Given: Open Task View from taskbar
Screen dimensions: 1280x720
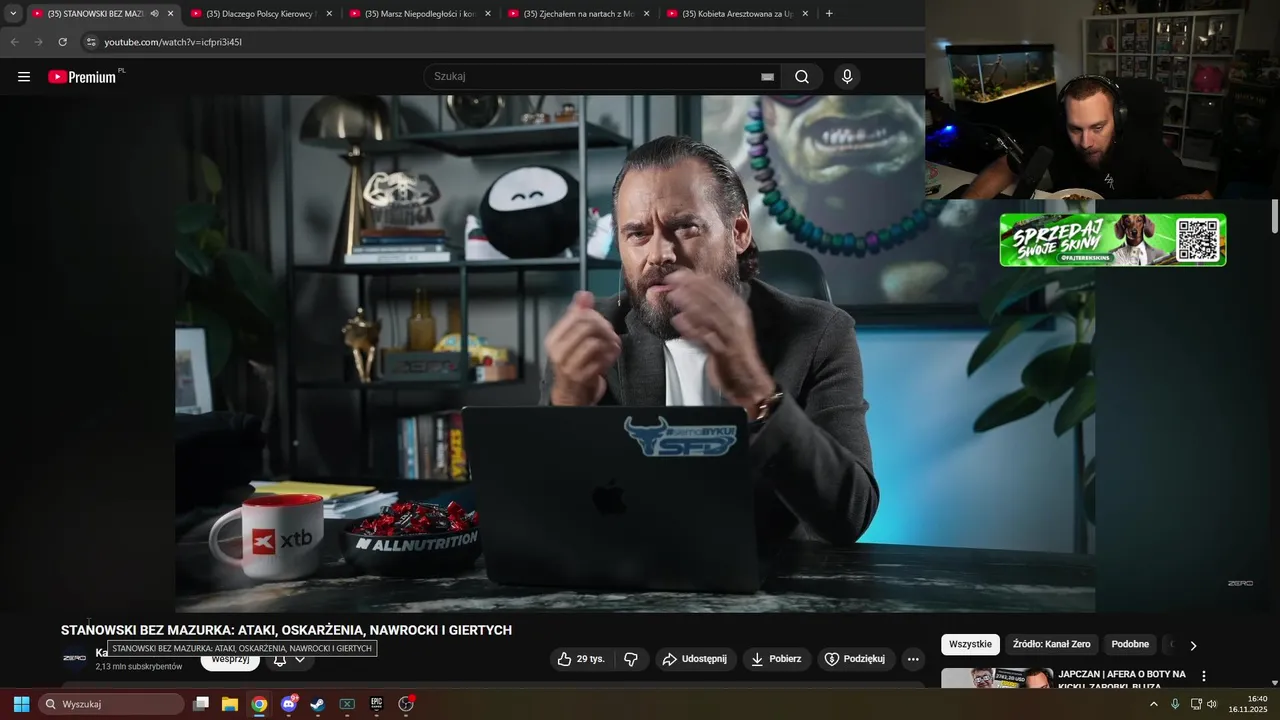Looking at the screenshot, I should click(201, 704).
